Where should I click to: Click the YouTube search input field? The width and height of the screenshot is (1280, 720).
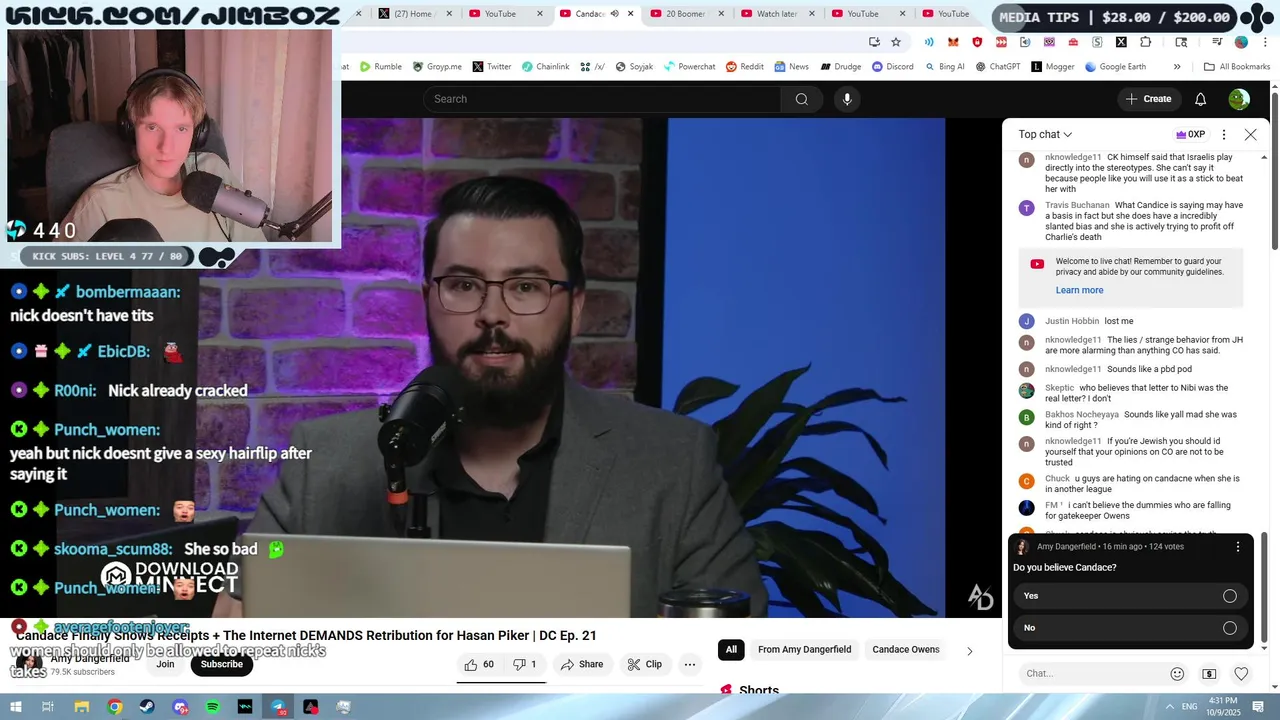point(602,99)
